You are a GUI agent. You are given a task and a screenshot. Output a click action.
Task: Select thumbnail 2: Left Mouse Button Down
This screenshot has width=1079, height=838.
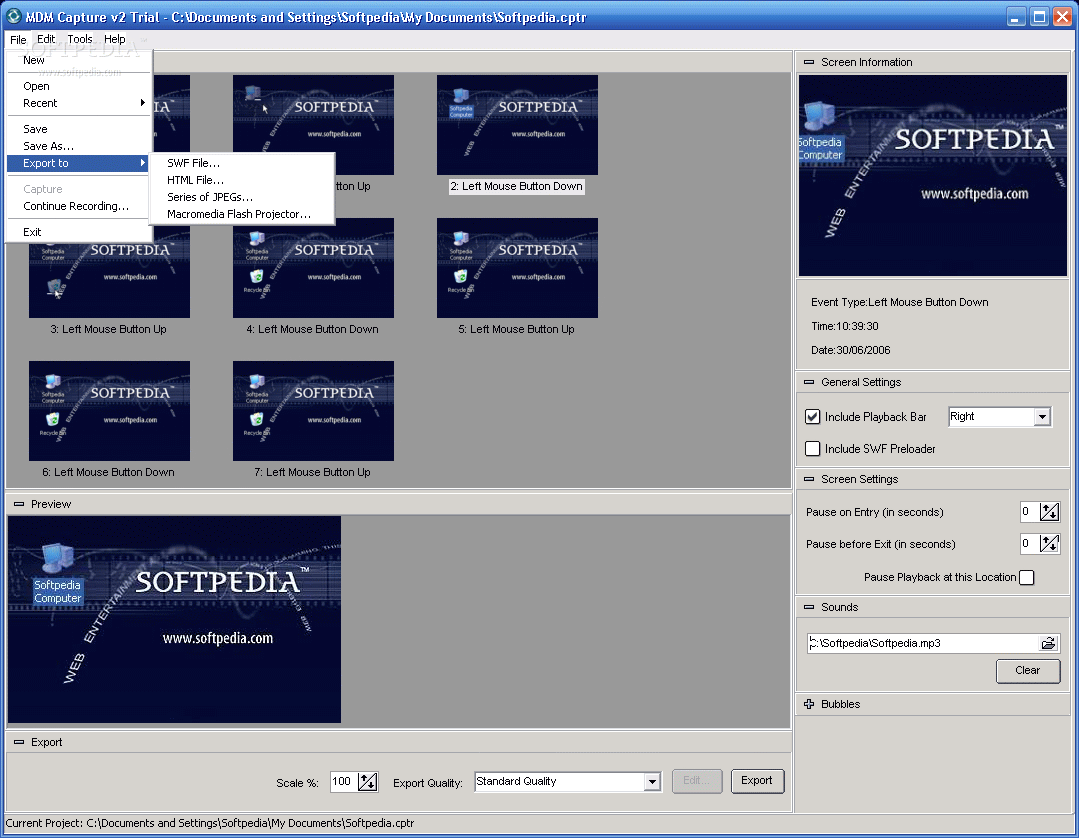[517, 125]
